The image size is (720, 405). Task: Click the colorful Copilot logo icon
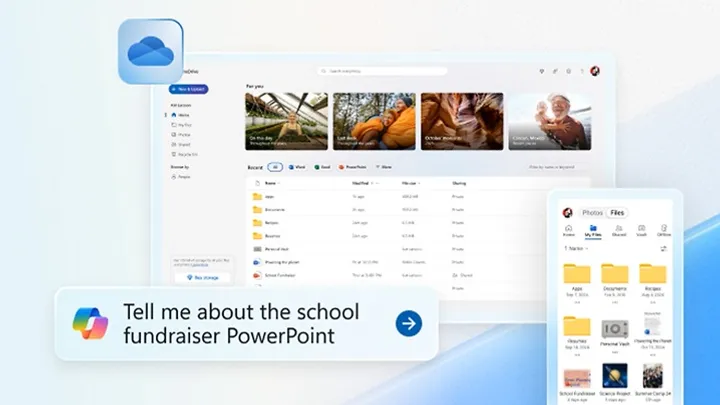pyautogui.click(x=90, y=322)
